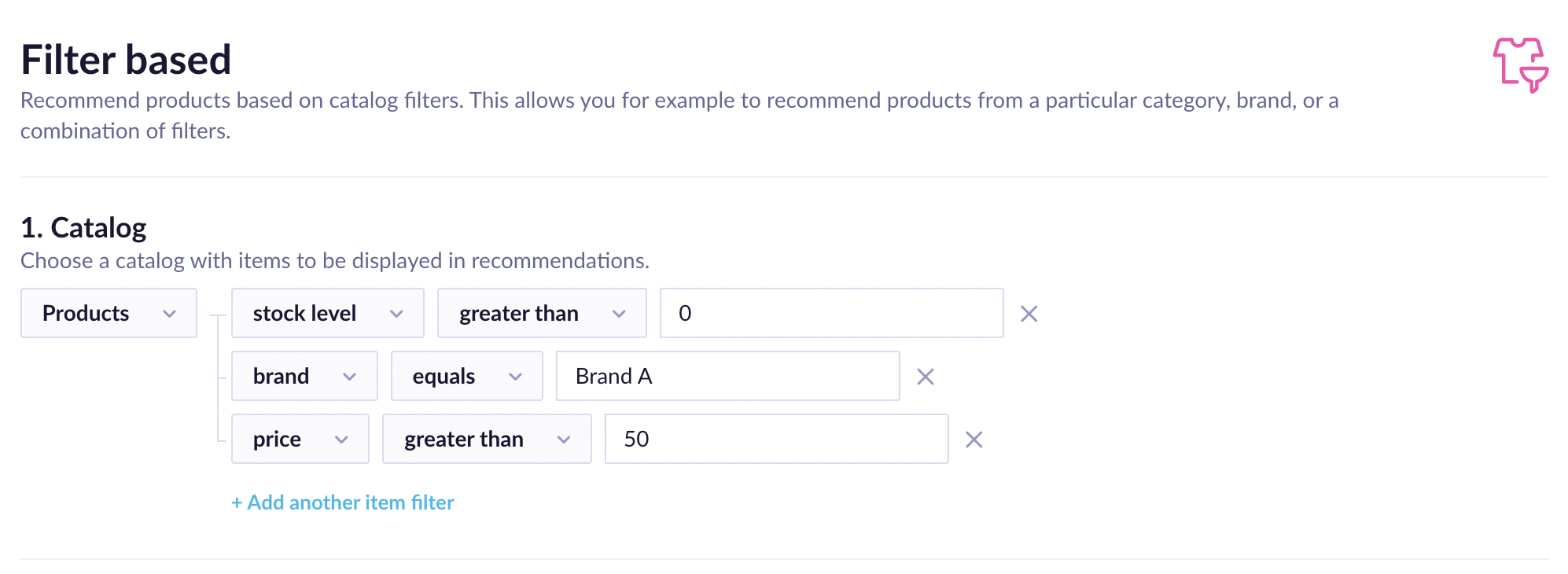The width and height of the screenshot is (1568, 574).
Task: Expand the stock level attribute dropdown
Action: pyautogui.click(x=327, y=313)
